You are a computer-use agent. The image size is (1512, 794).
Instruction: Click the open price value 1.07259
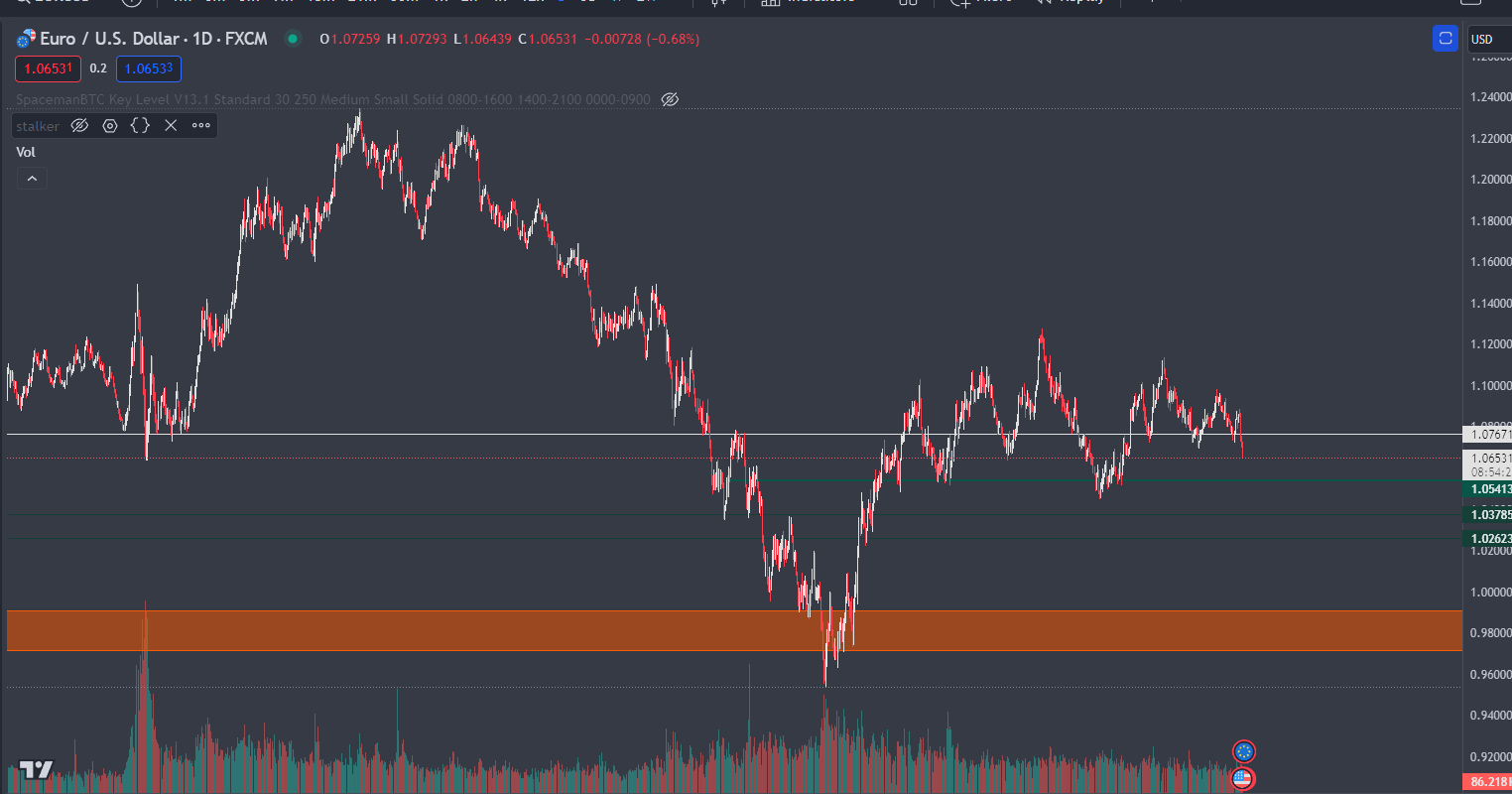click(355, 40)
